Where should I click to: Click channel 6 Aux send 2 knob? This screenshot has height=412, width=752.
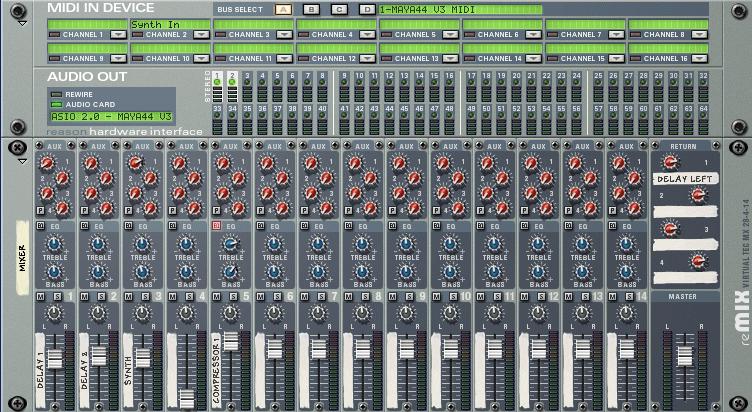282,178
